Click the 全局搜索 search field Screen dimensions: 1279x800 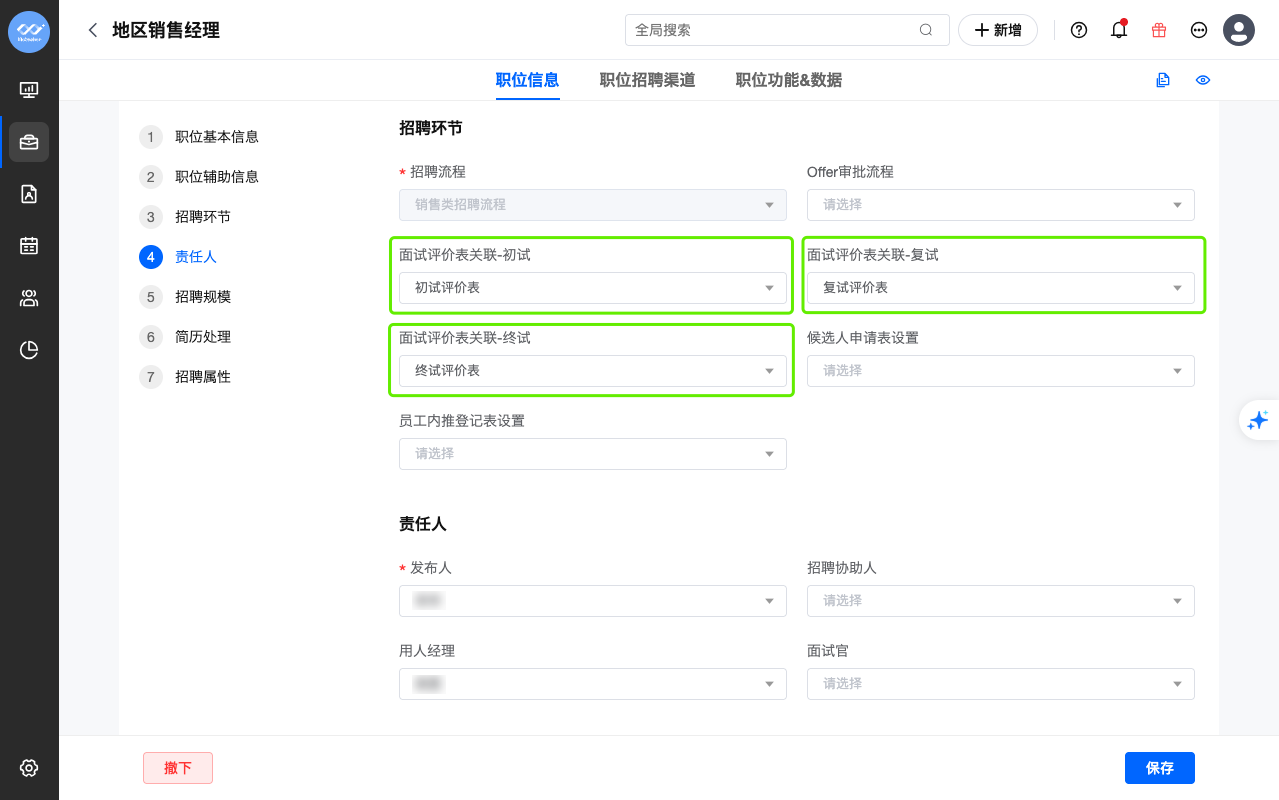(775, 30)
